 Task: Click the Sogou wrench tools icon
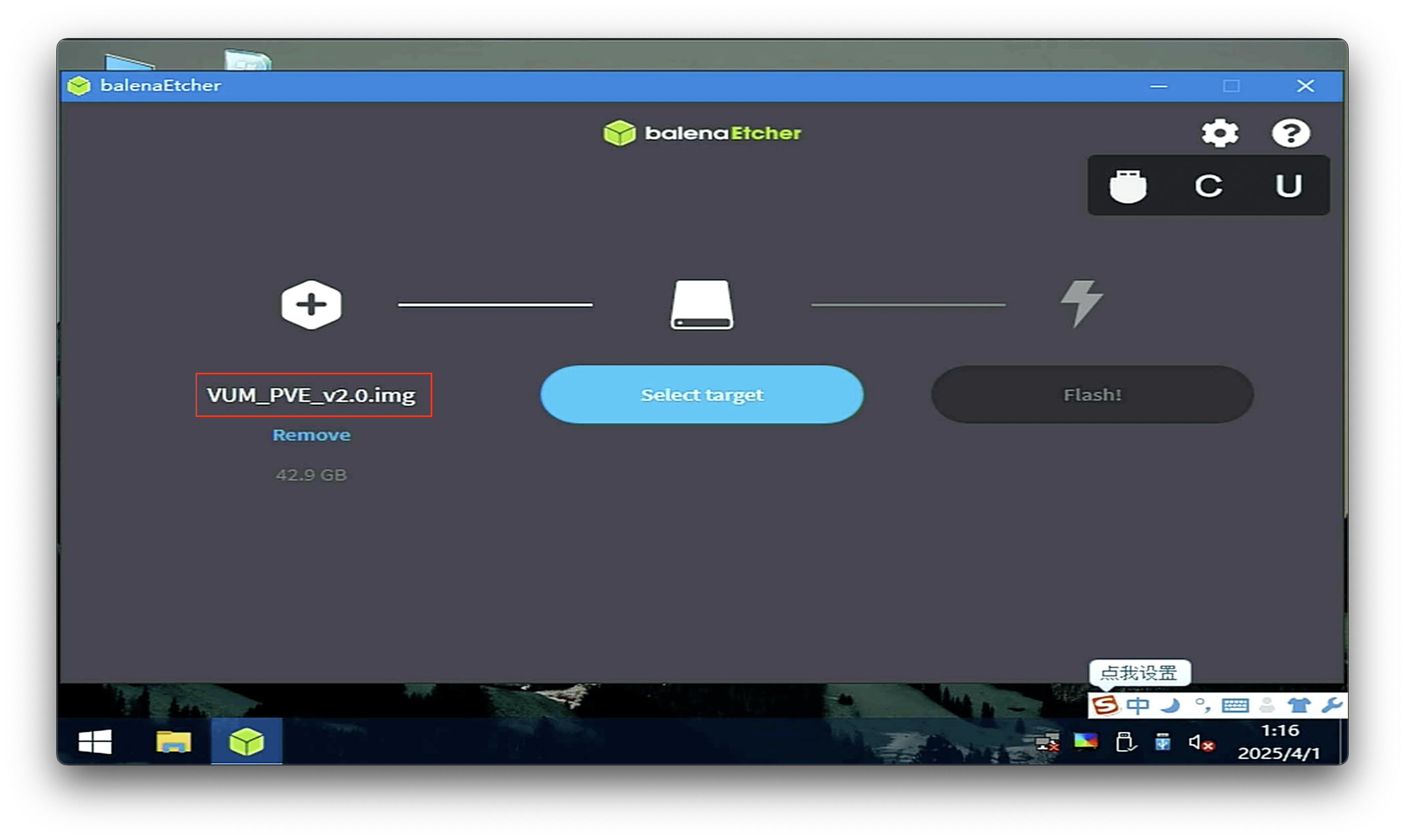point(1331,705)
